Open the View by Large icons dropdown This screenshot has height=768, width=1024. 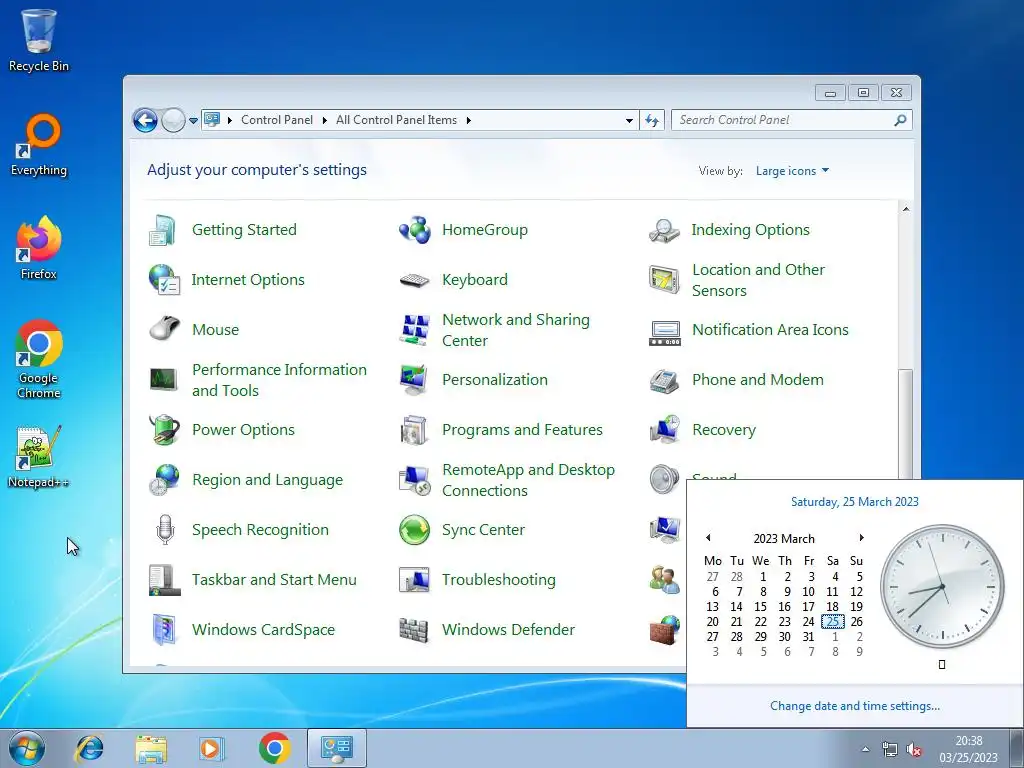792,171
